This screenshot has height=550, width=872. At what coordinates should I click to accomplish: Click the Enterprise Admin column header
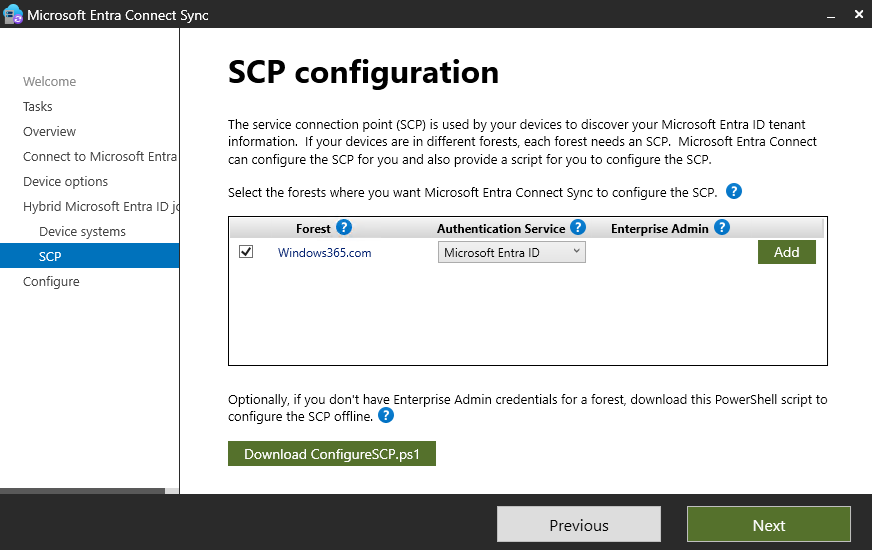pyautogui.click(x=660, y=229)
